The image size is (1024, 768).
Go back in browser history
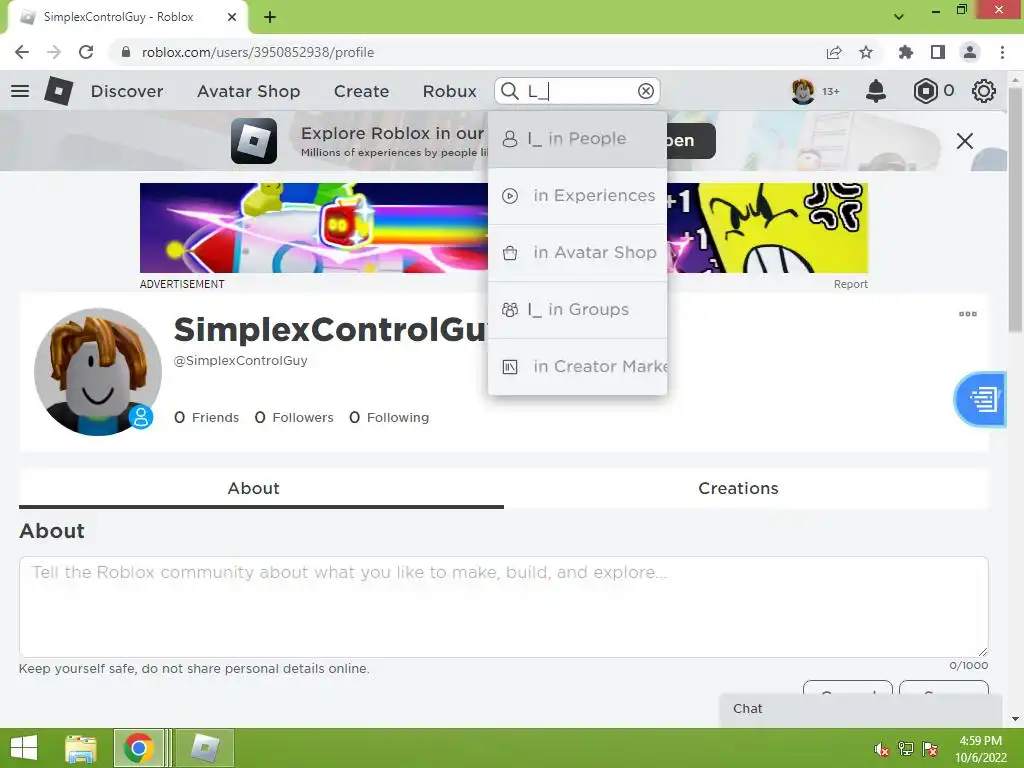click(x=22, y=52)
